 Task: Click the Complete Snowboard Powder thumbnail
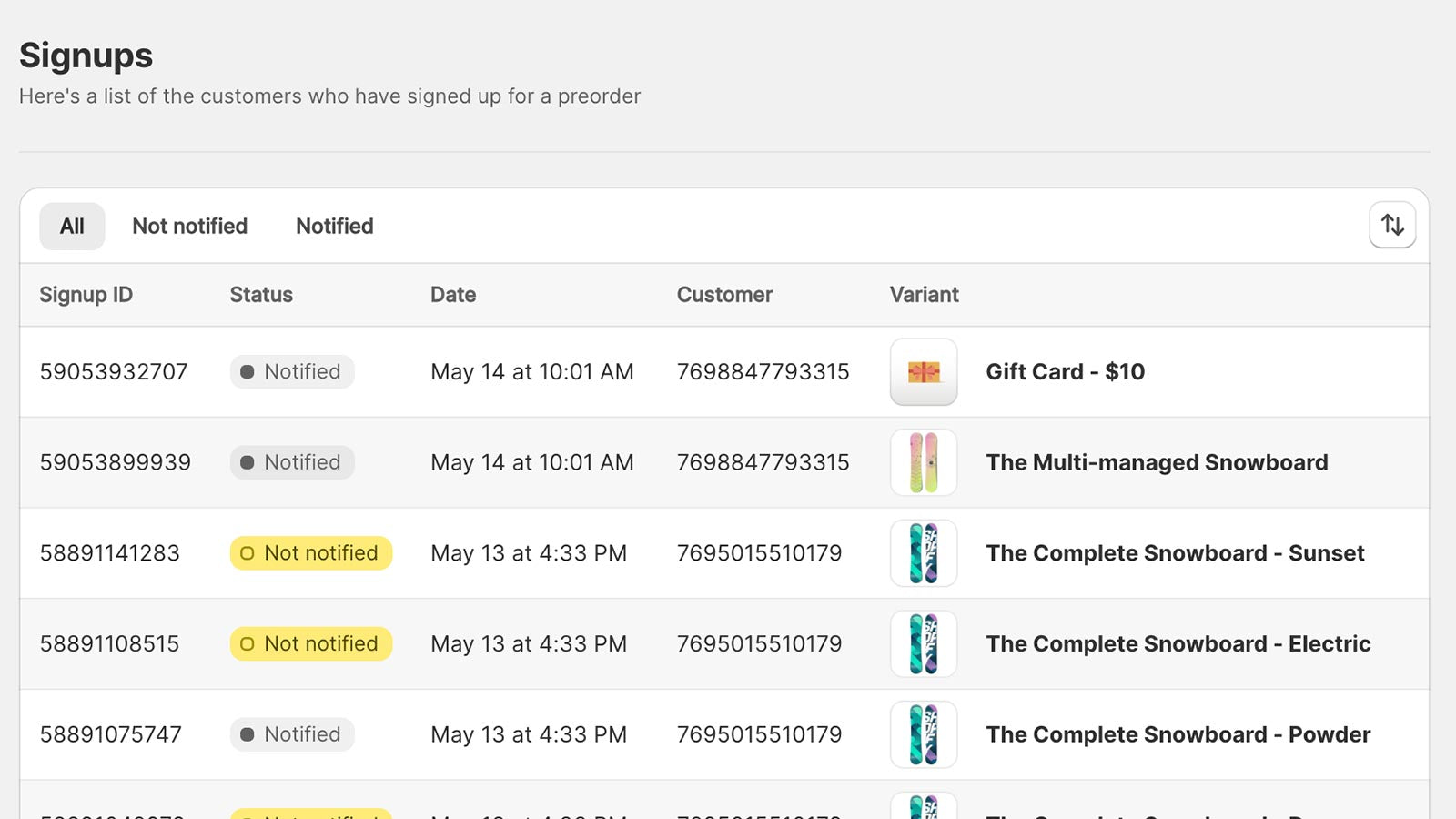[924, 734]
